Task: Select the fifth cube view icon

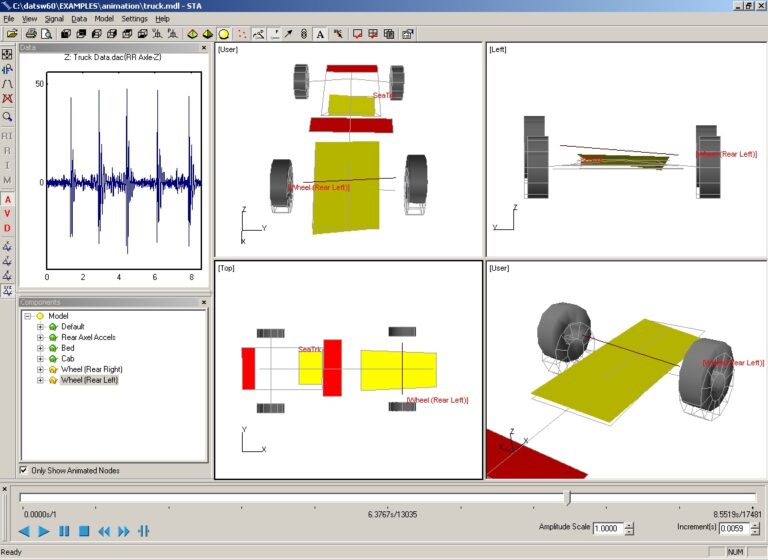Action: [127, 34]
